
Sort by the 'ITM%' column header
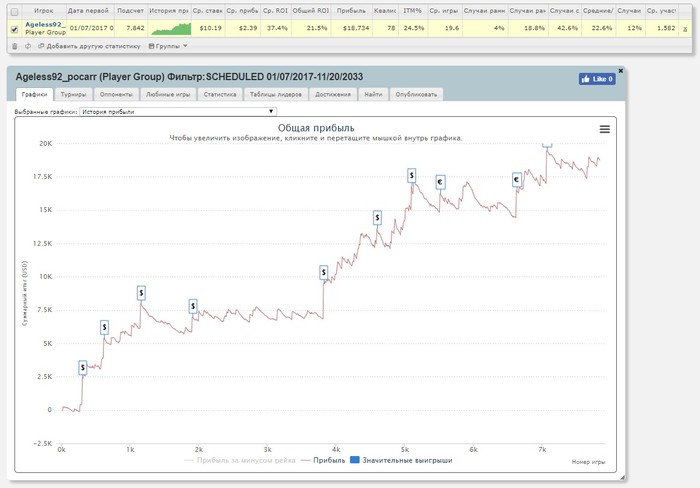[x=412, y=11]
